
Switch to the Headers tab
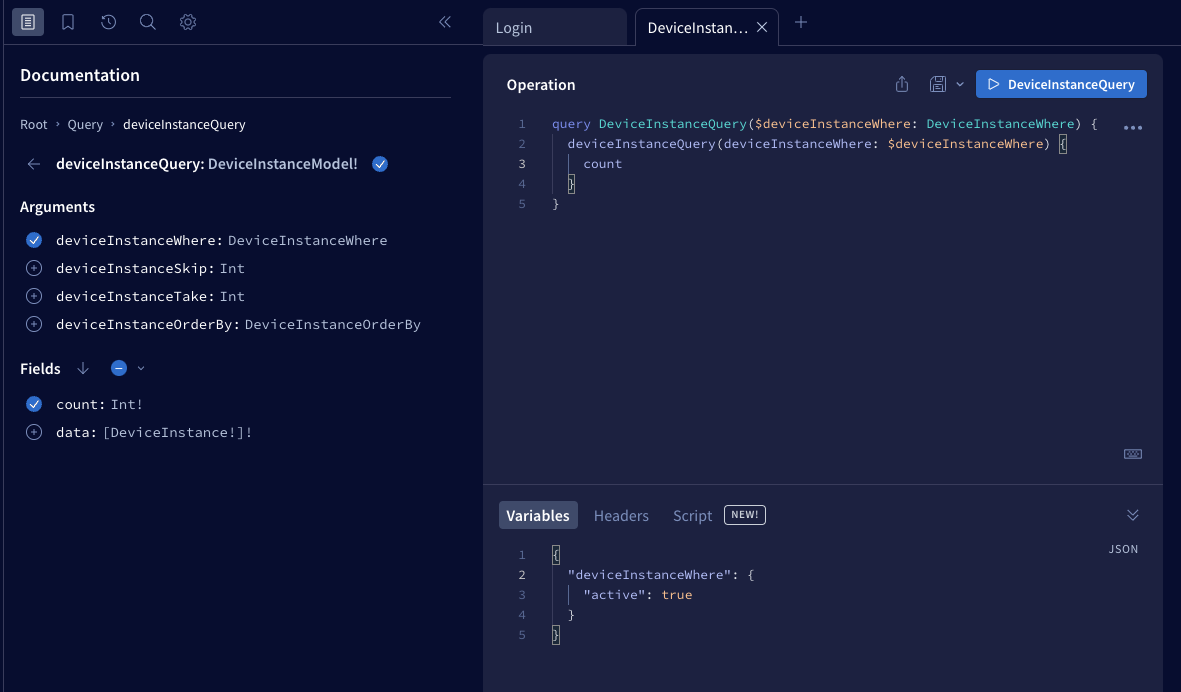tap(621, 516)
